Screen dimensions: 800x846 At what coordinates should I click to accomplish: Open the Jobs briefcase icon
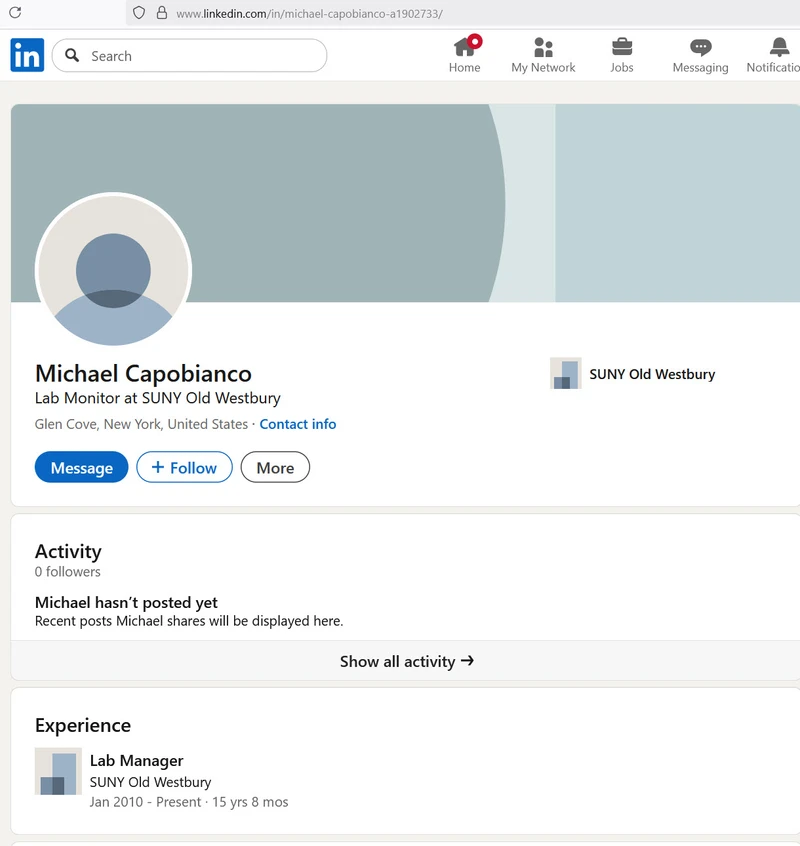pos(622,47)
